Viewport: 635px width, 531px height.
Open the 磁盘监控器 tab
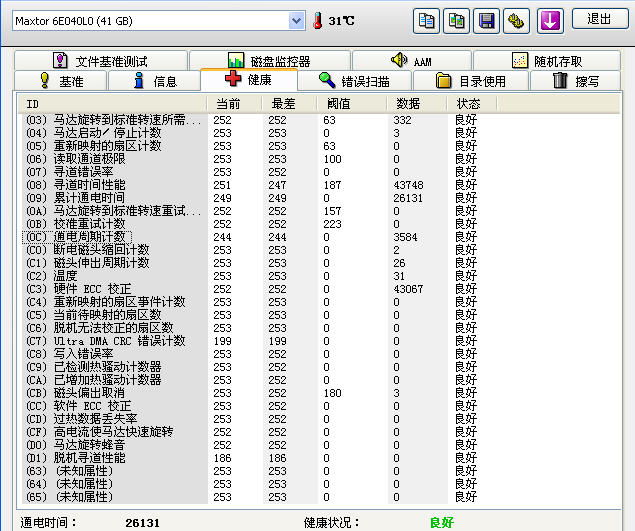point(268,61)
